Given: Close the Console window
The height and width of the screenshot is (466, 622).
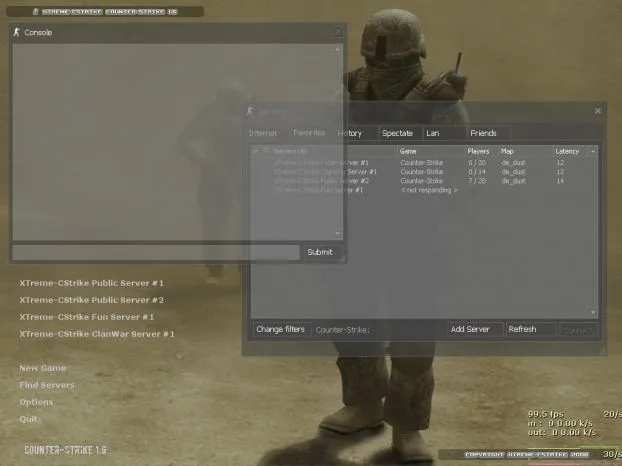Looking at the screenshot, I should coord(338,32).
